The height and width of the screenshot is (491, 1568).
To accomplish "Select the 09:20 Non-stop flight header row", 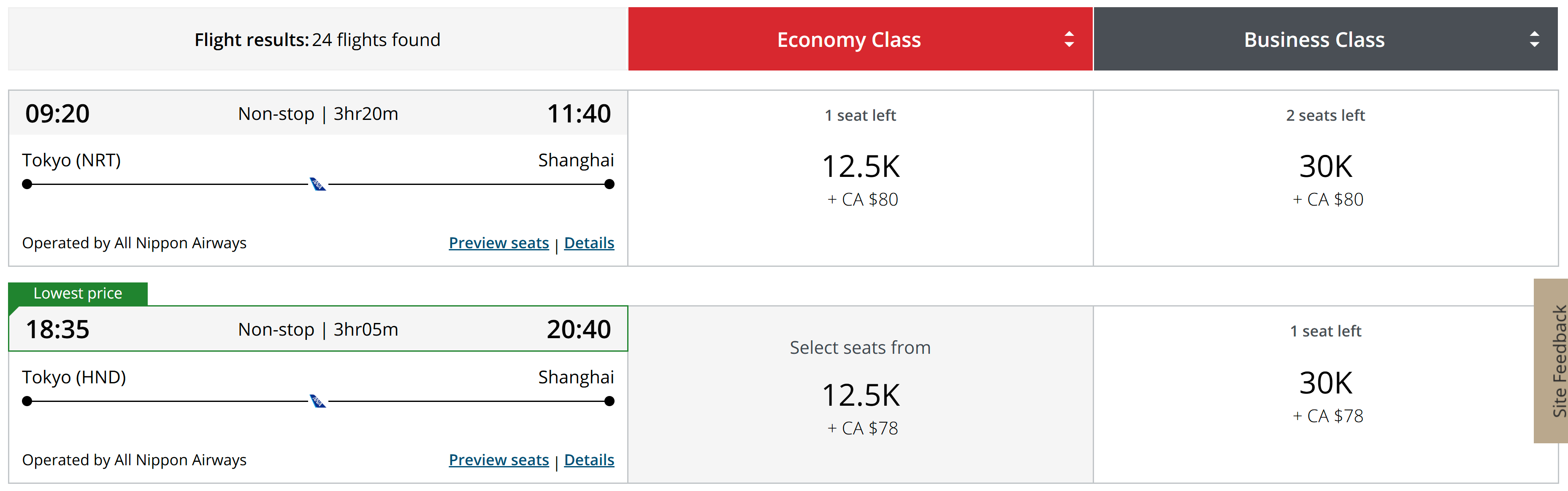I will pos(318,113).
